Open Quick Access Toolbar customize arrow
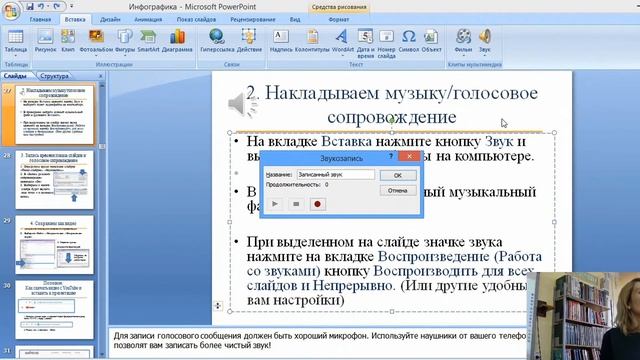This screenshot has width=640, height=360. pyautogui.click(x=72, y=7)
